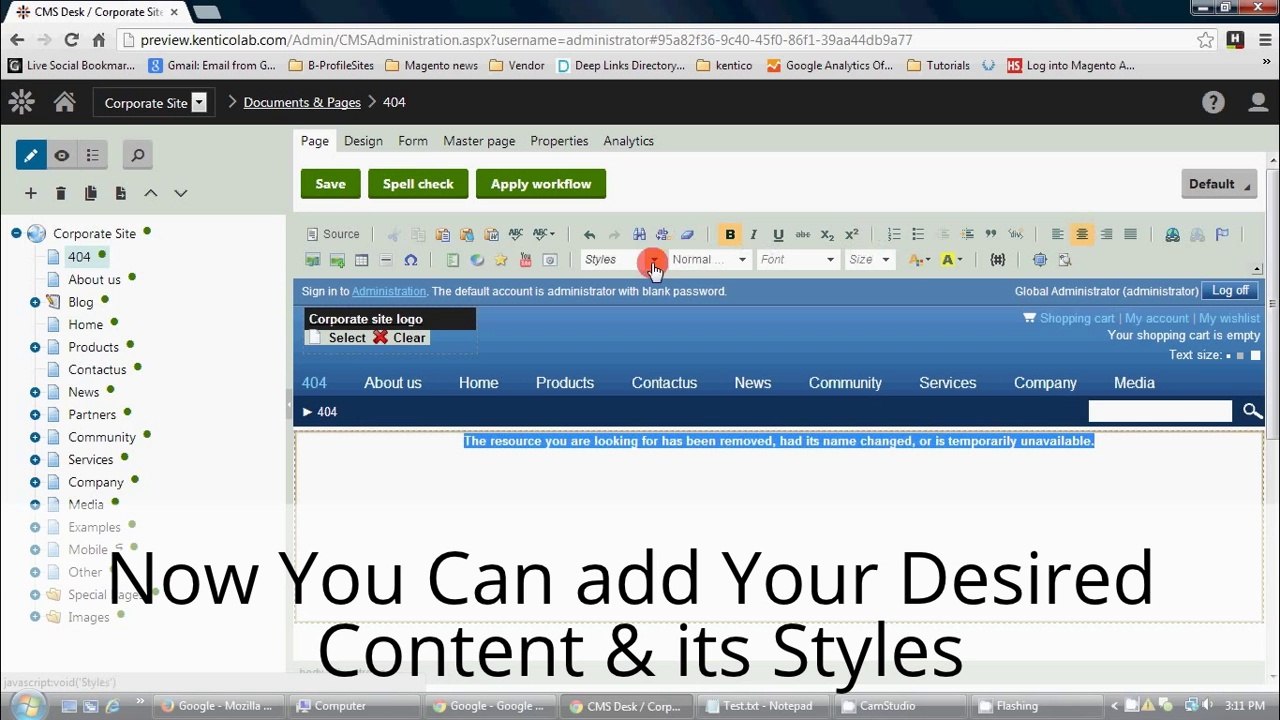Switch to Preview mode eye icon
Image resolution: width=1280 pixels, height=720 pixels.
click(x=62, y=155)
